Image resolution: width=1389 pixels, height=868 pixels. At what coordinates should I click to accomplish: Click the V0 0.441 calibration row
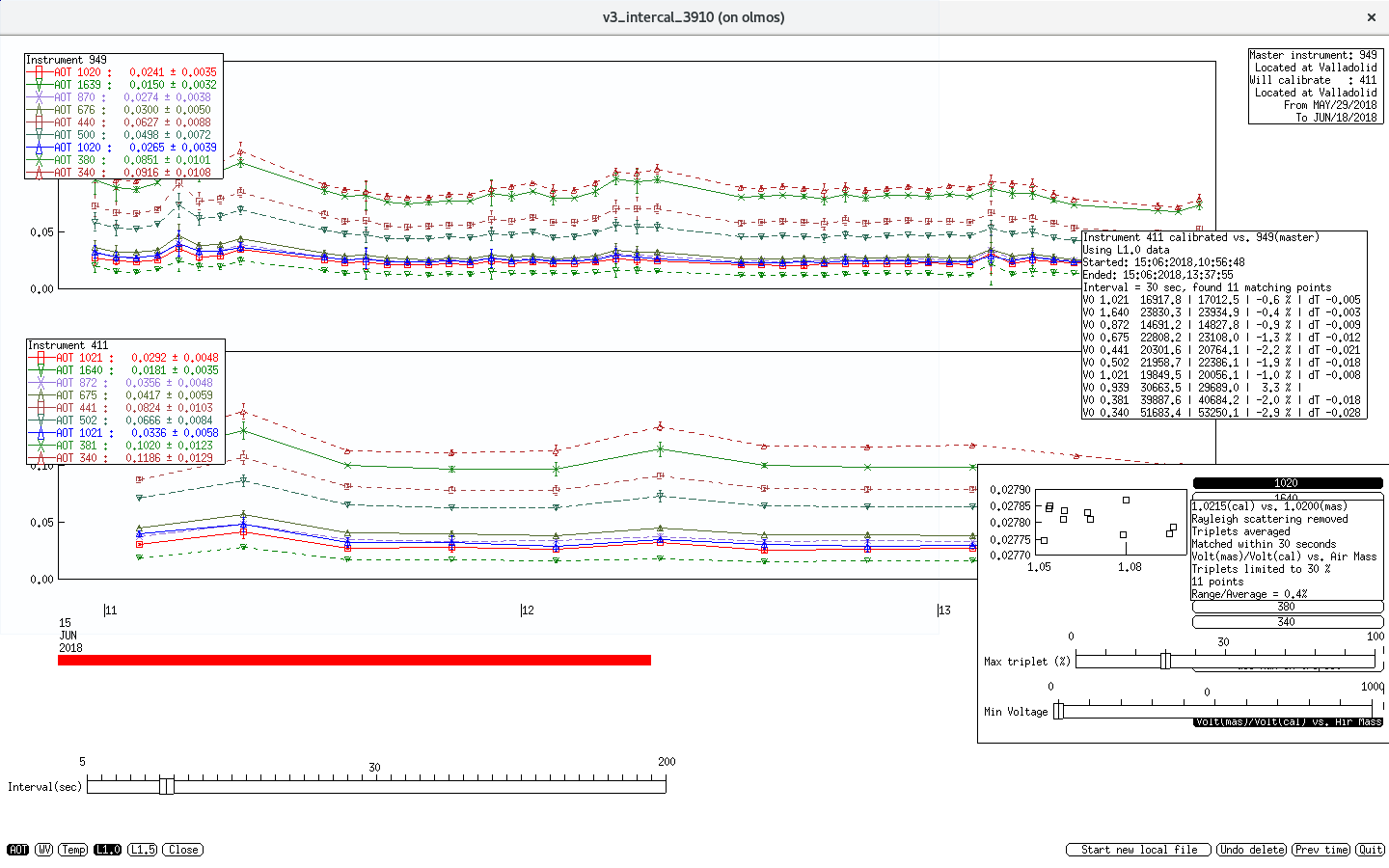tap(1221, 350)
